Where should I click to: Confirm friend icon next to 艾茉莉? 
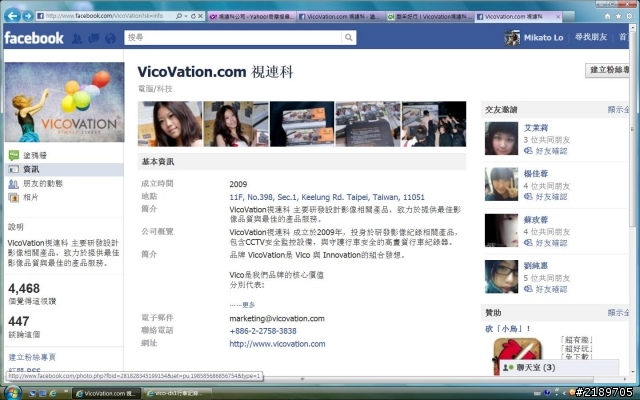coord(528,151)
